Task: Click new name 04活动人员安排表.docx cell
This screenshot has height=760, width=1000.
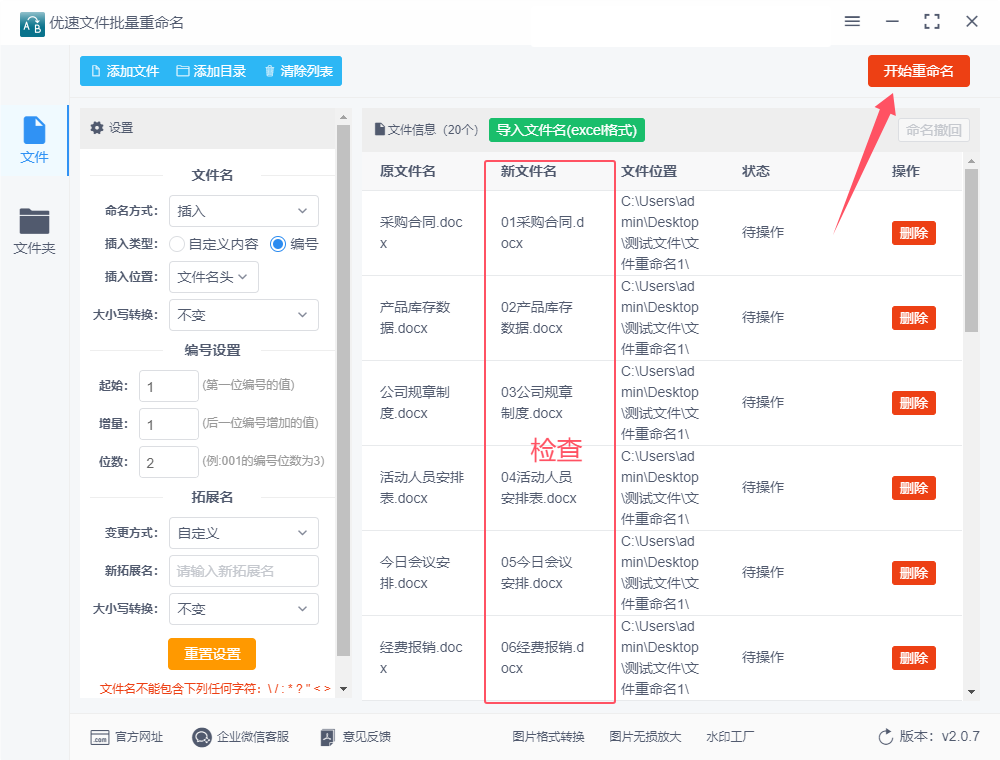Action: tap(539, 488)
